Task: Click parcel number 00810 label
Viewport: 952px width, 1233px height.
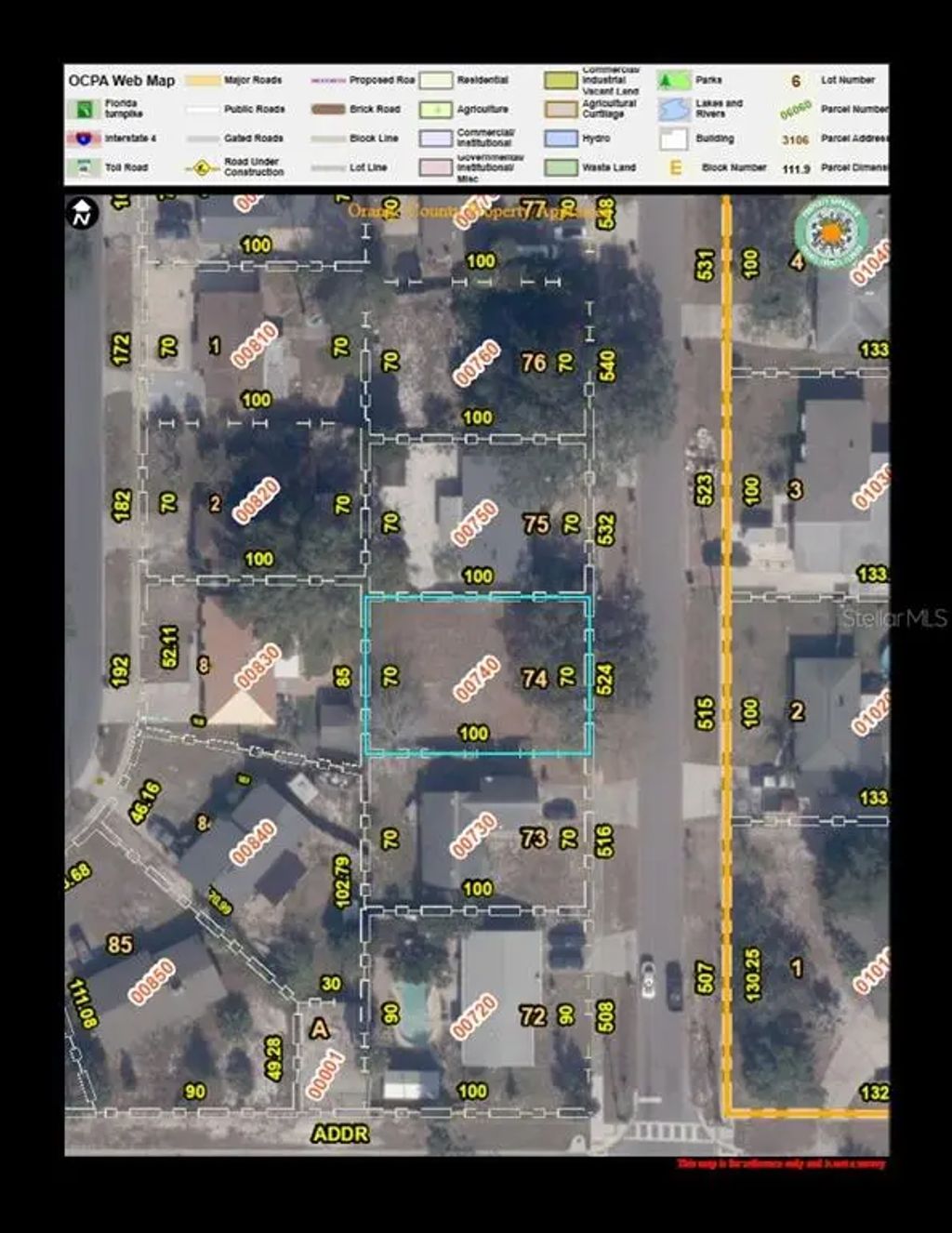Action: tap(254, 346)
